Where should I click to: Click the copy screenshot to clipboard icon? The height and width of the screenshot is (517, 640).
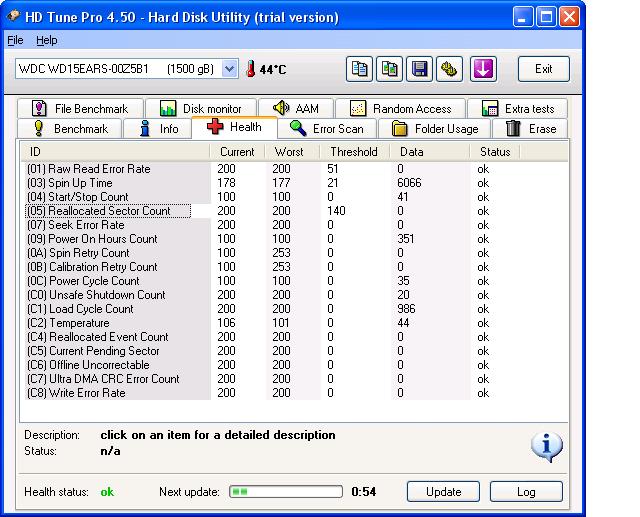(x=389, y=69)
